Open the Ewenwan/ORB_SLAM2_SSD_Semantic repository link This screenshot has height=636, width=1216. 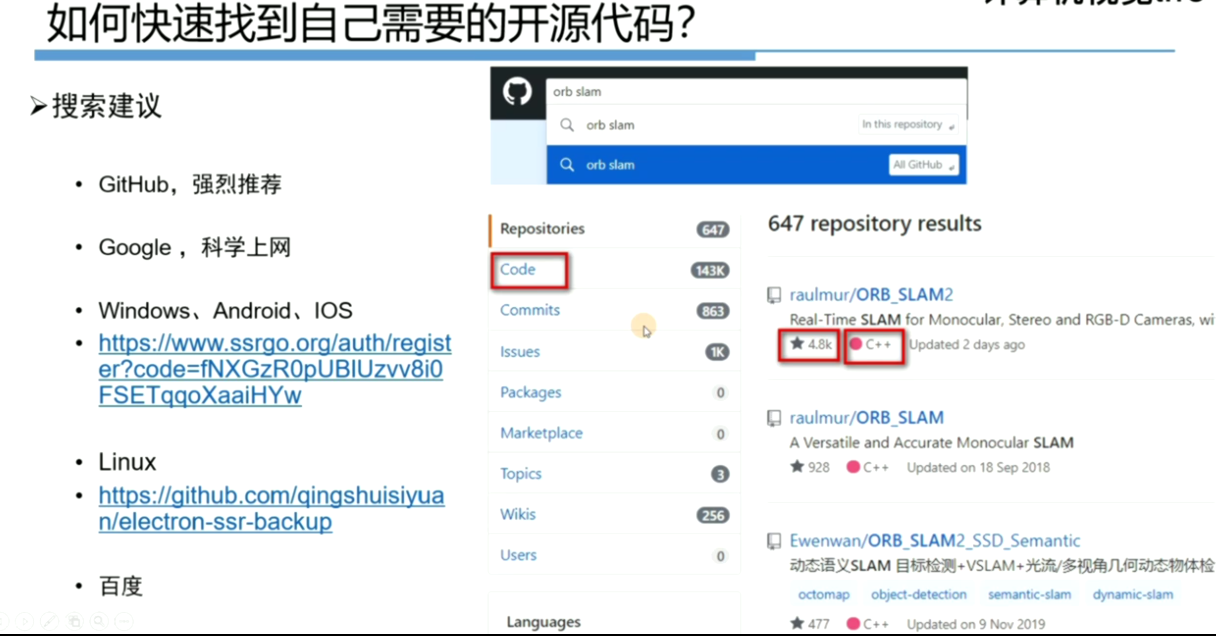(x=935, y=541)
